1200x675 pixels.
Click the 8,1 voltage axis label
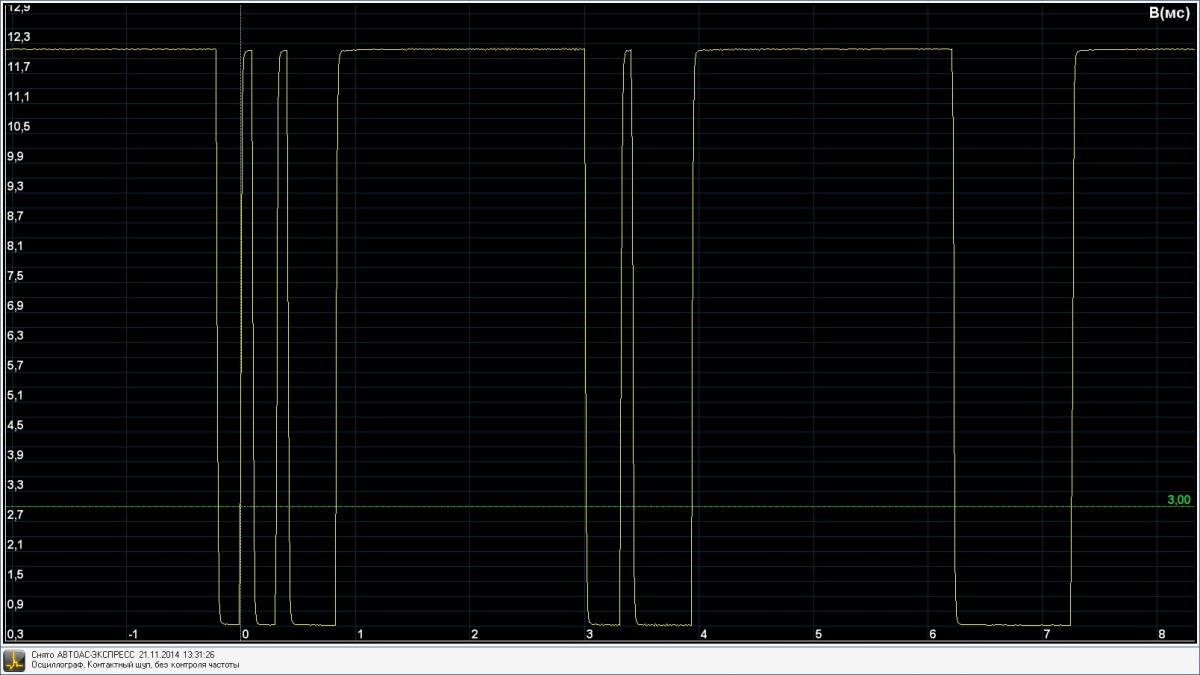pyautogui.click(x=15, y=246)
